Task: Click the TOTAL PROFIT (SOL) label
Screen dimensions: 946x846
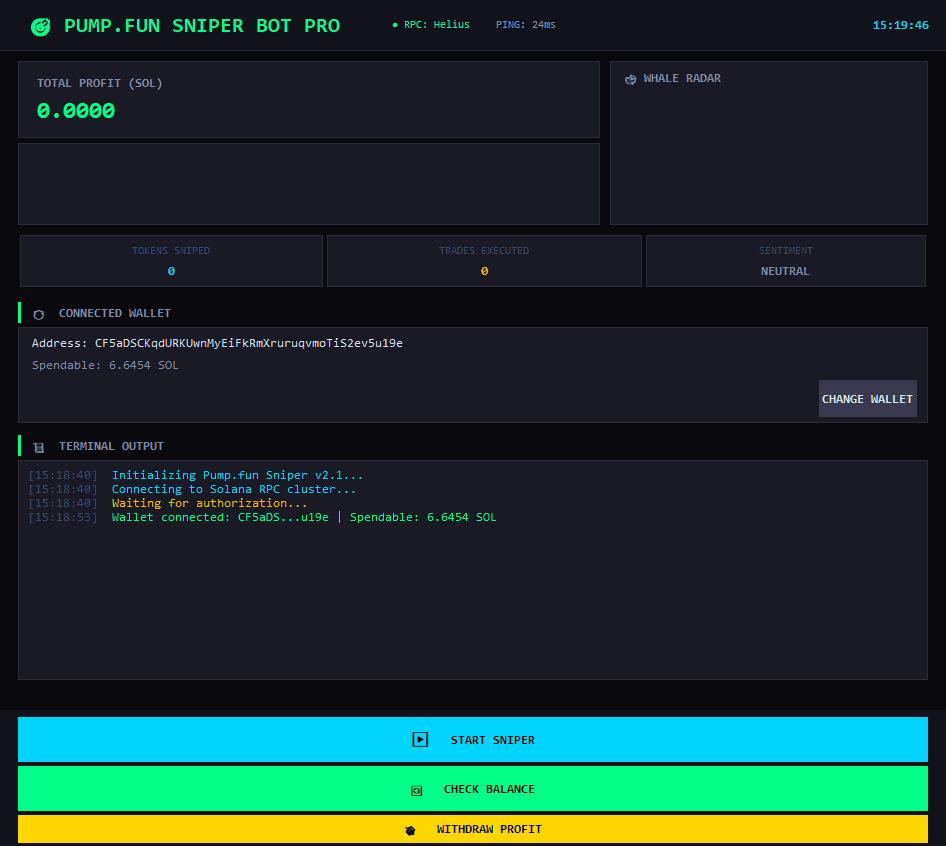Action: tap(100, 83)
